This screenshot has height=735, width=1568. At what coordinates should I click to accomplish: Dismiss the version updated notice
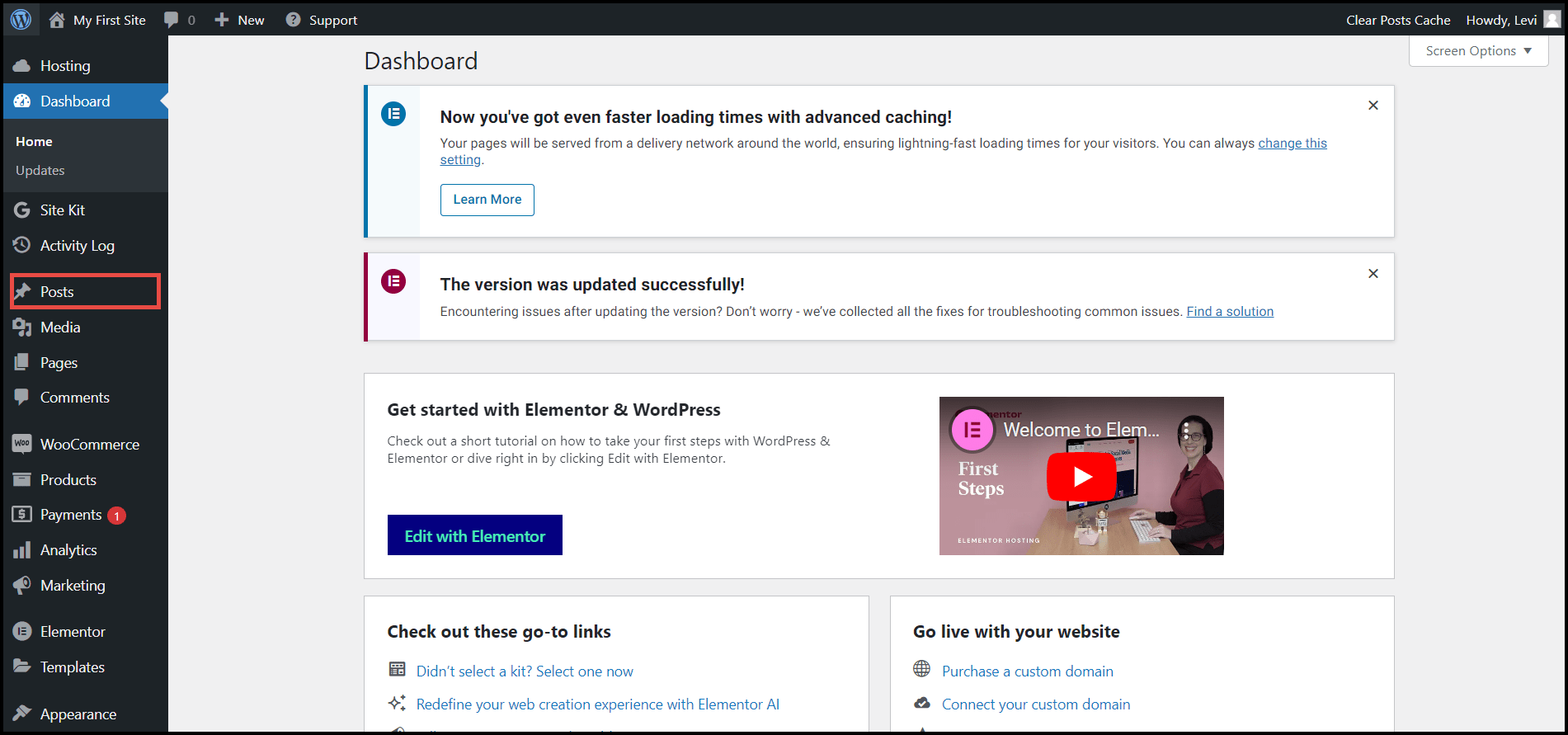1373,274
